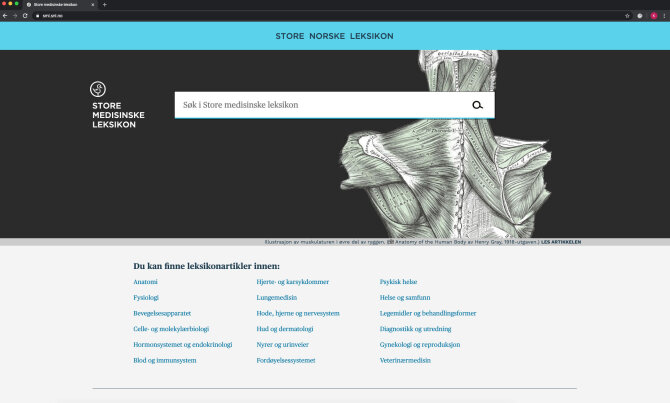Open Hode, hjerne og nervesystem link

pyautogui.click(x=298, y=313)
